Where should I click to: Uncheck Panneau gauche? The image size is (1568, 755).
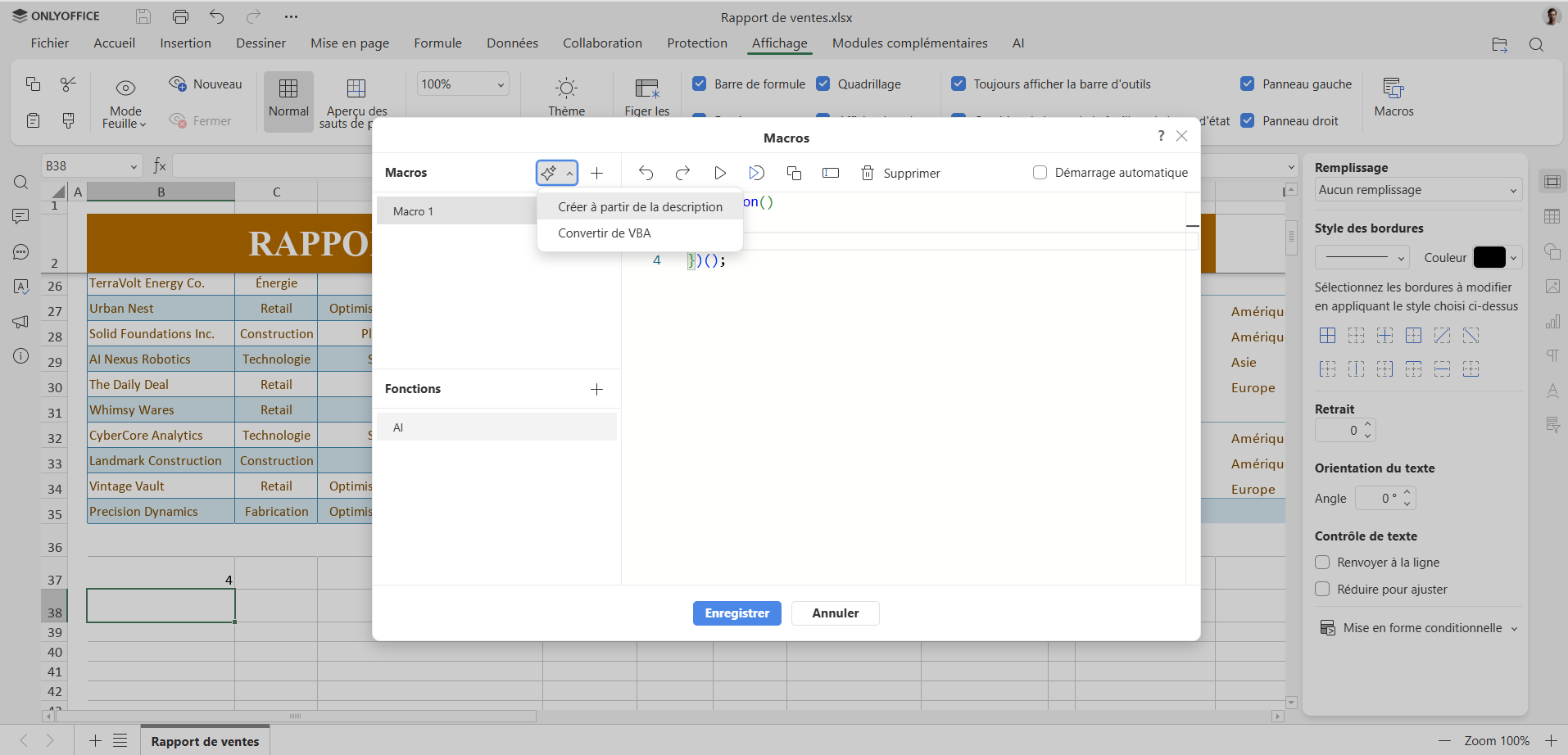coord(1248,84)
